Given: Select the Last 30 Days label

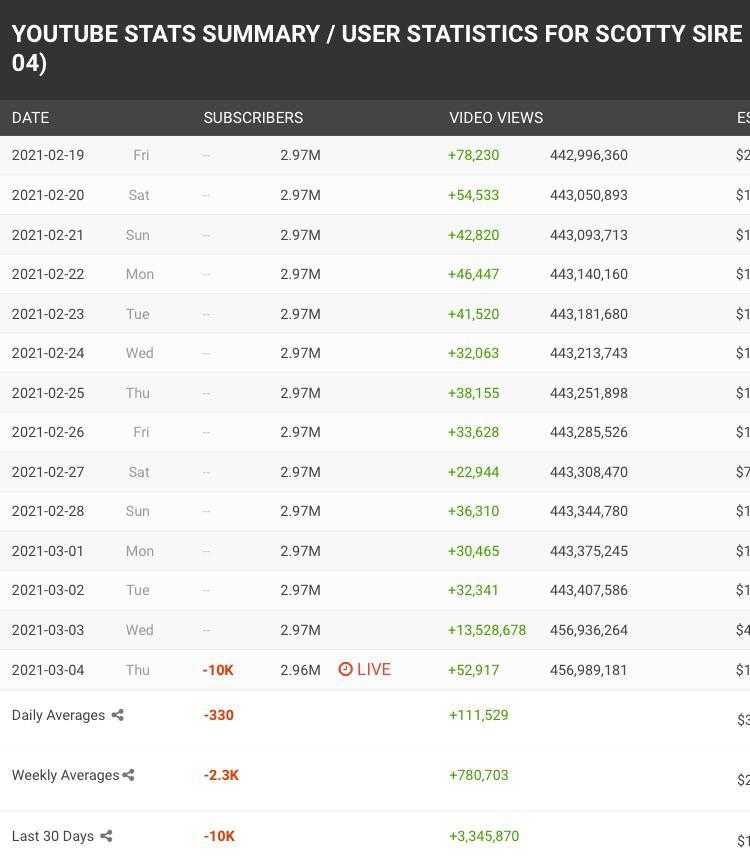Looking at the screenshot, I should [x=53, y=835].
